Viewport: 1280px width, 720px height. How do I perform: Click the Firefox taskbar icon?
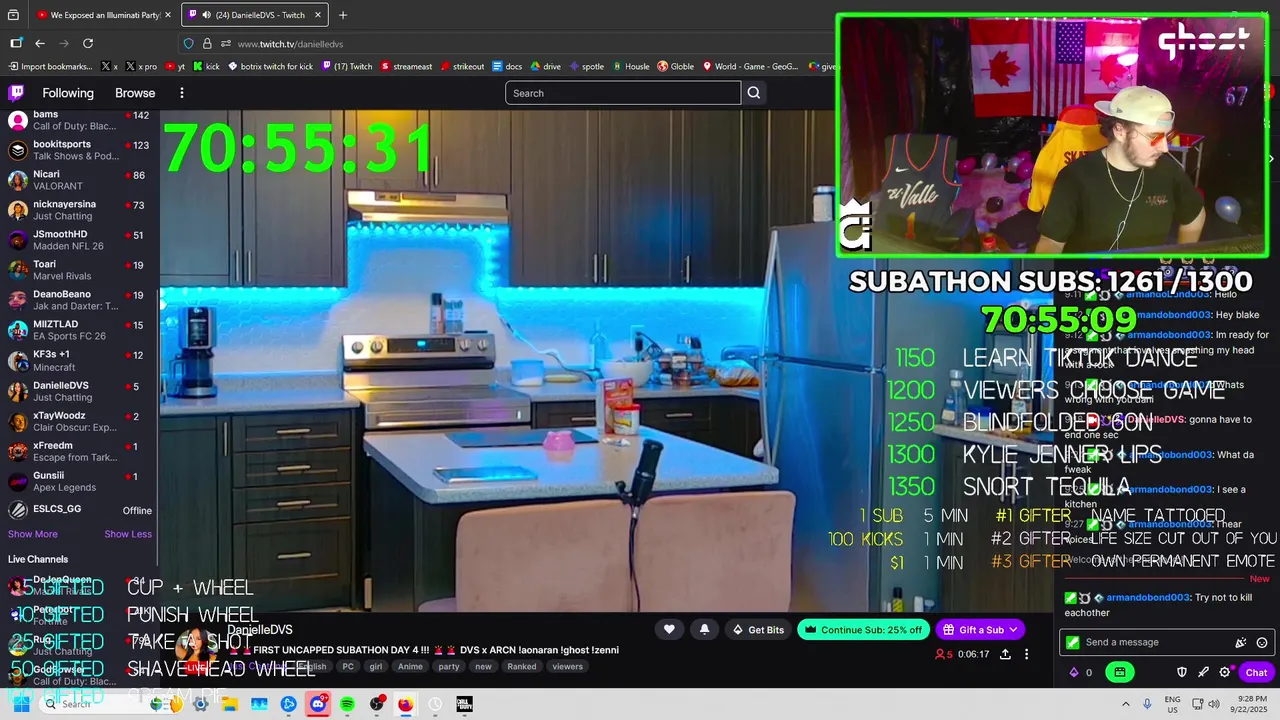click(x=405, y=704)
